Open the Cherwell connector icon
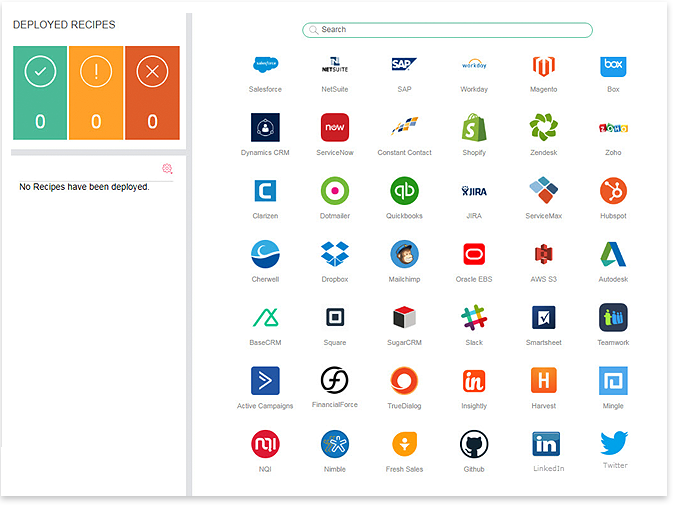The width and height of the screenshot is (680, 519). [265, 254]
